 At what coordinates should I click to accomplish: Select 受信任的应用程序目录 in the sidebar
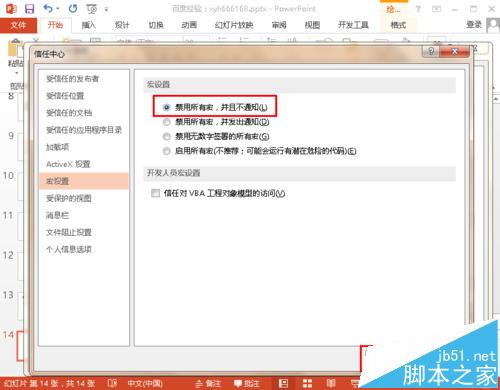coord(84,130)
